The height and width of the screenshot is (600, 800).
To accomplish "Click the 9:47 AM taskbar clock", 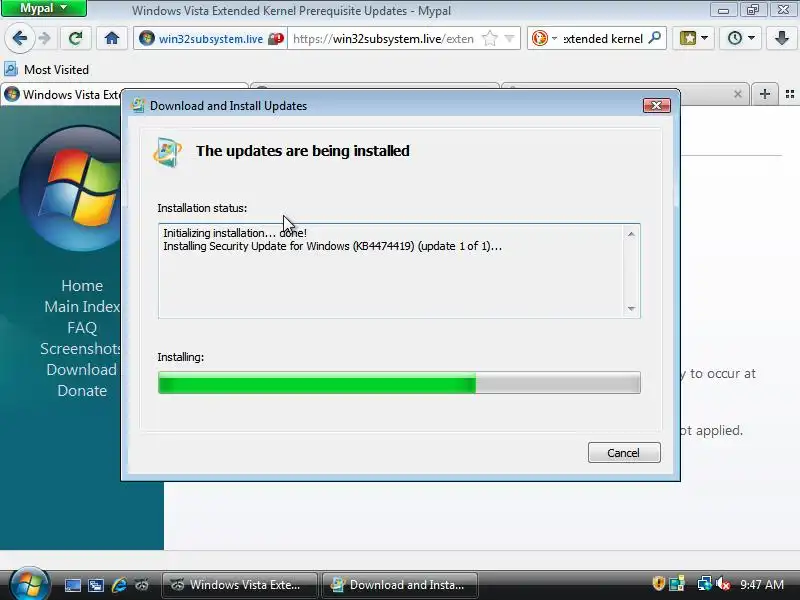I will coord(762,584).
